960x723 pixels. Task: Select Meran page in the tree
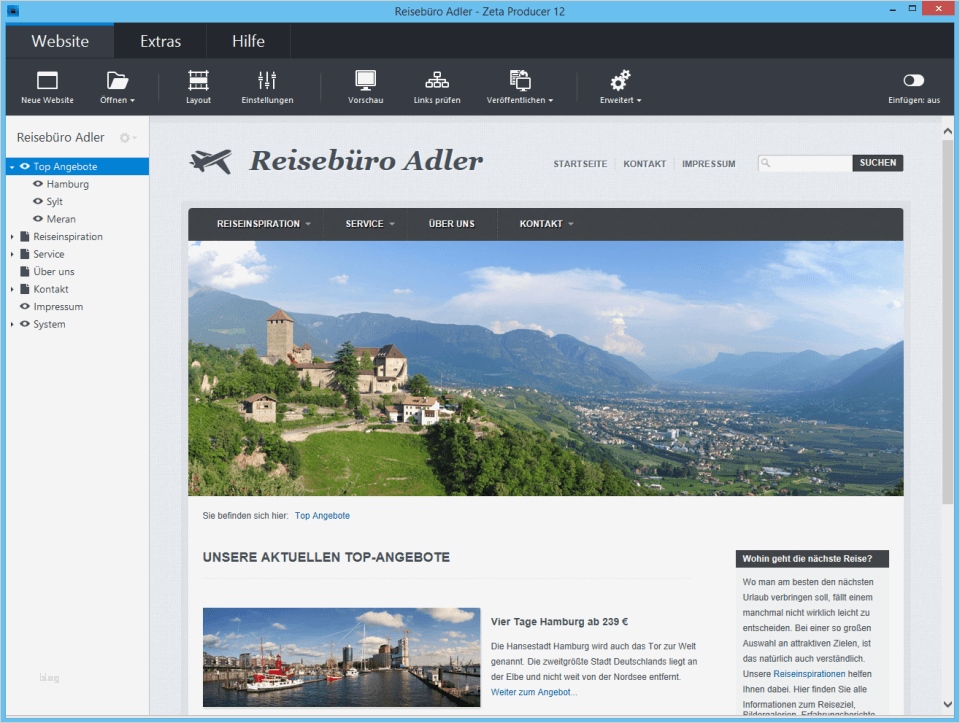click(61, 219)
